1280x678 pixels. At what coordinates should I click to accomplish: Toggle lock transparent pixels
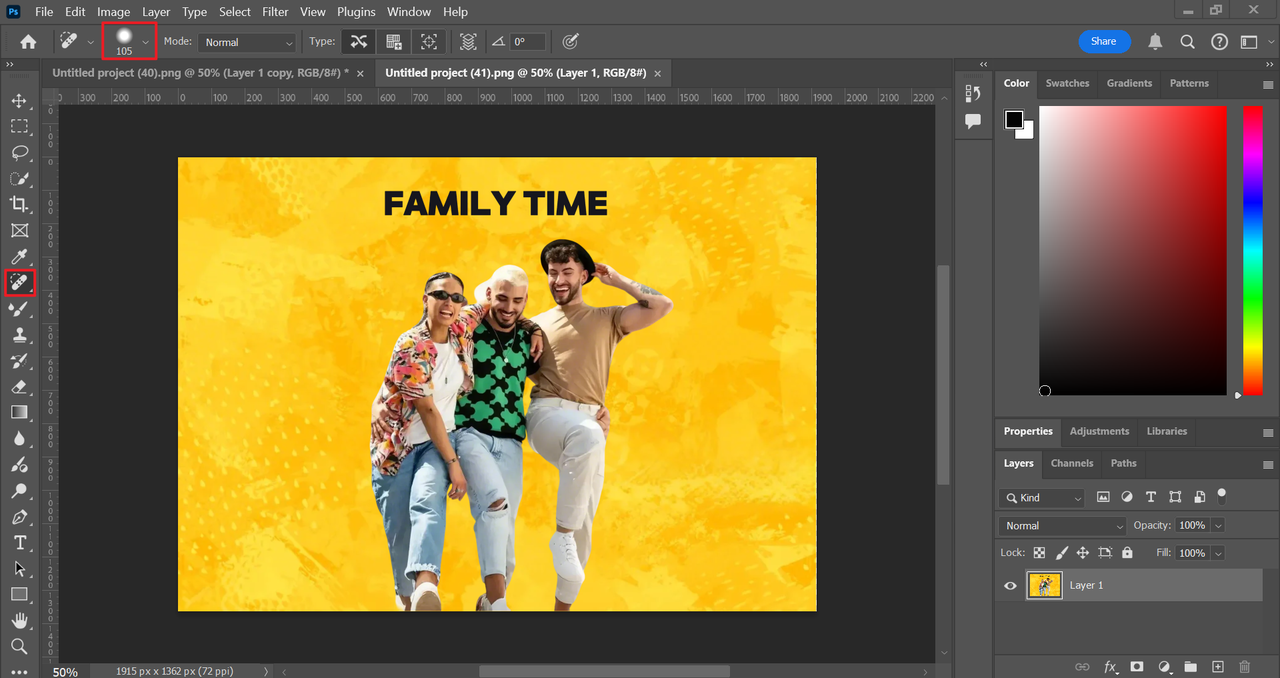pos(1039,553)
